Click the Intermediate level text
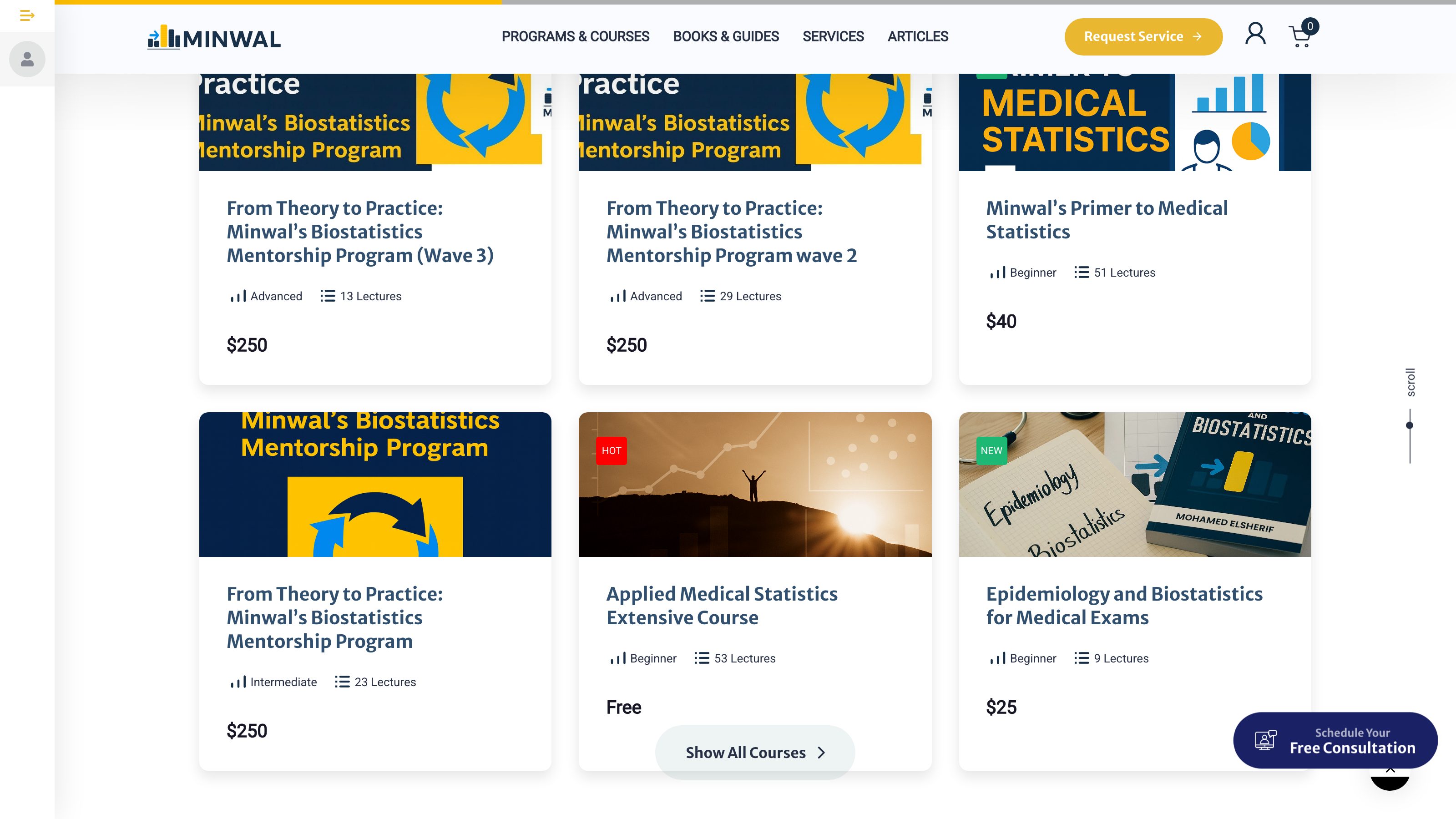 point(283,682)
